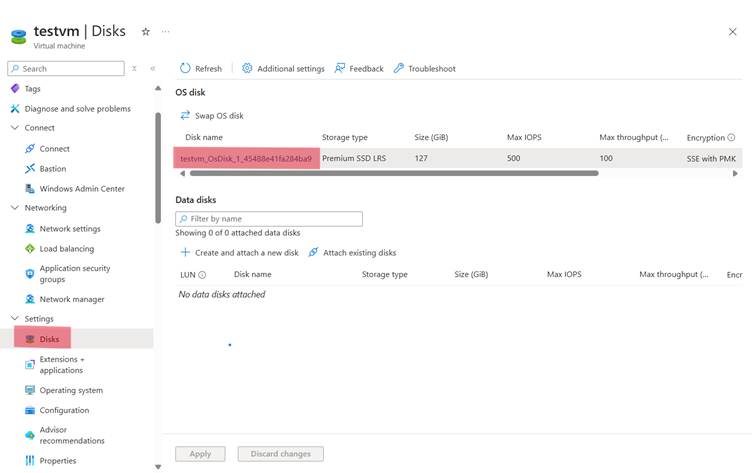The image size is (752, 473).
Task: Click the Tags icon in the sidebar
Action: (x=15, y=88)
